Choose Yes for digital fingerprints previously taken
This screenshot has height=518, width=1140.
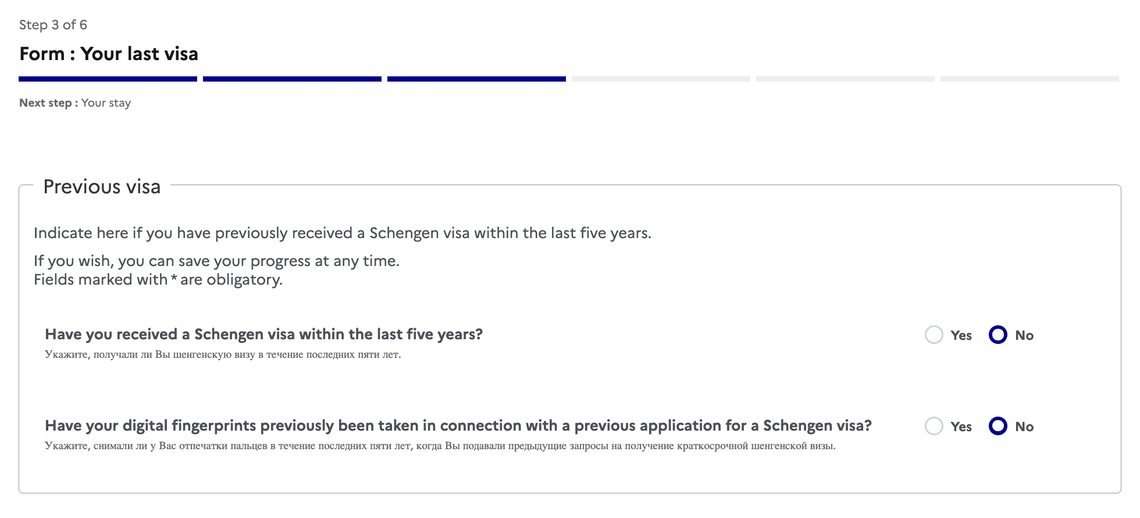tap(934, 426)
